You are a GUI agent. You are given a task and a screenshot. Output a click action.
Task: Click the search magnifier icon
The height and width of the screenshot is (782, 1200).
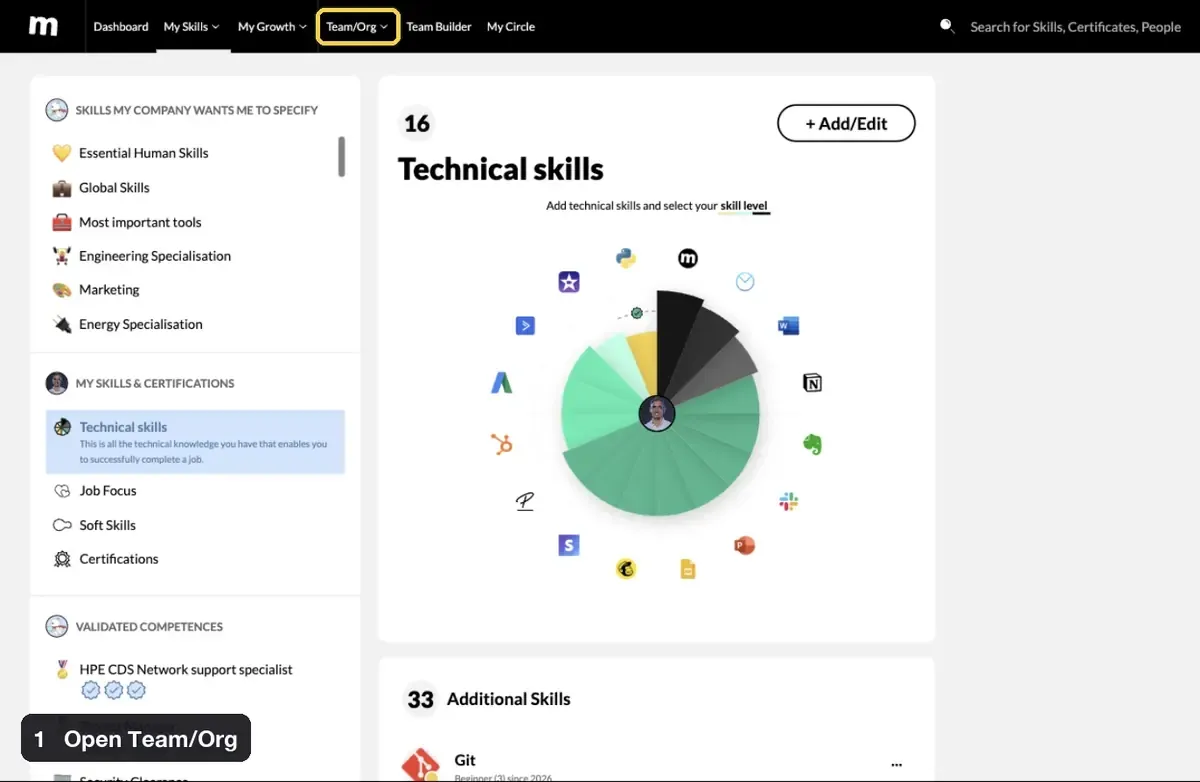[947, 26]
